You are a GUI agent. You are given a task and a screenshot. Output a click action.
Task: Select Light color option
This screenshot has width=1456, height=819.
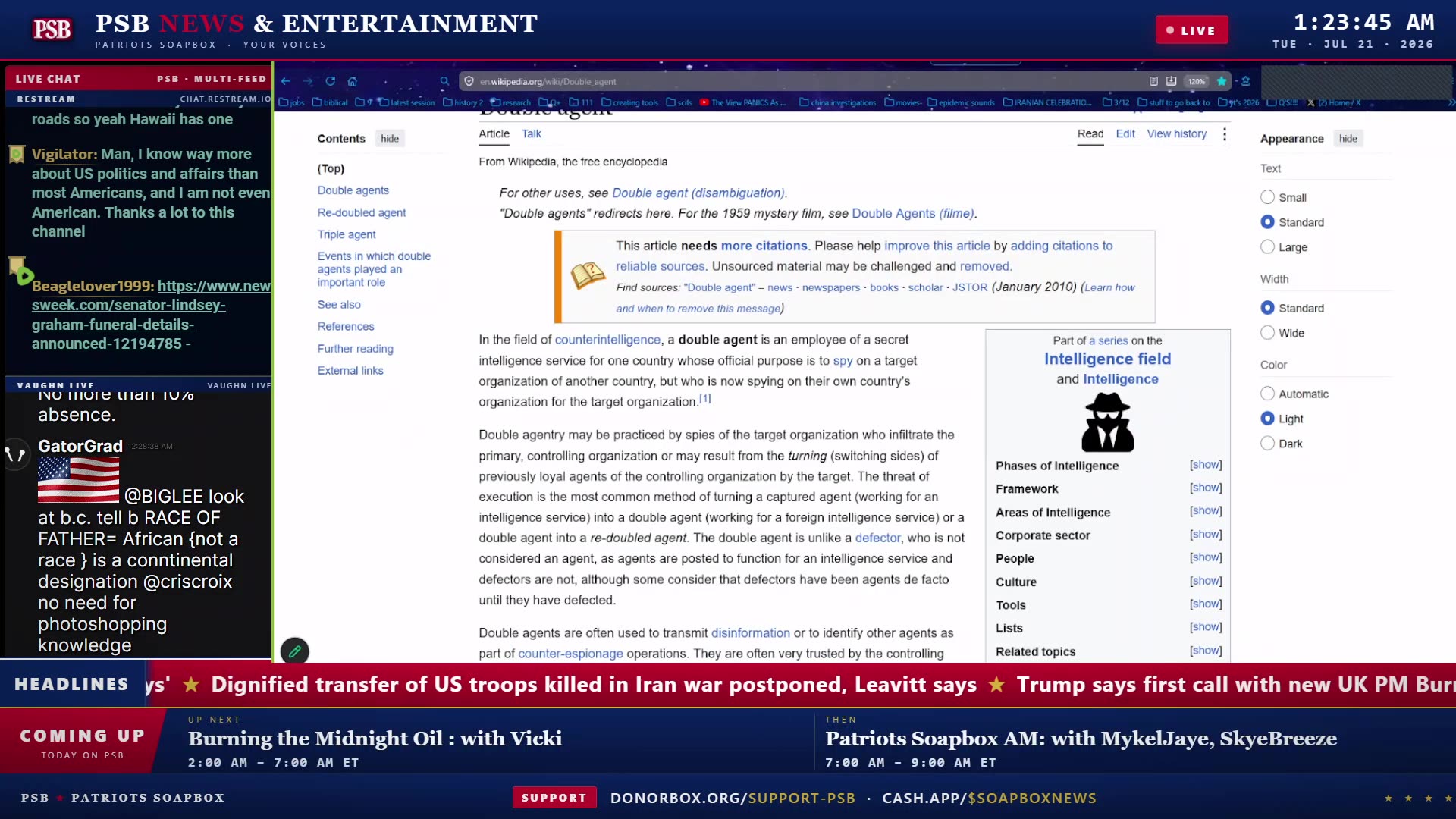pos(1267,419)
